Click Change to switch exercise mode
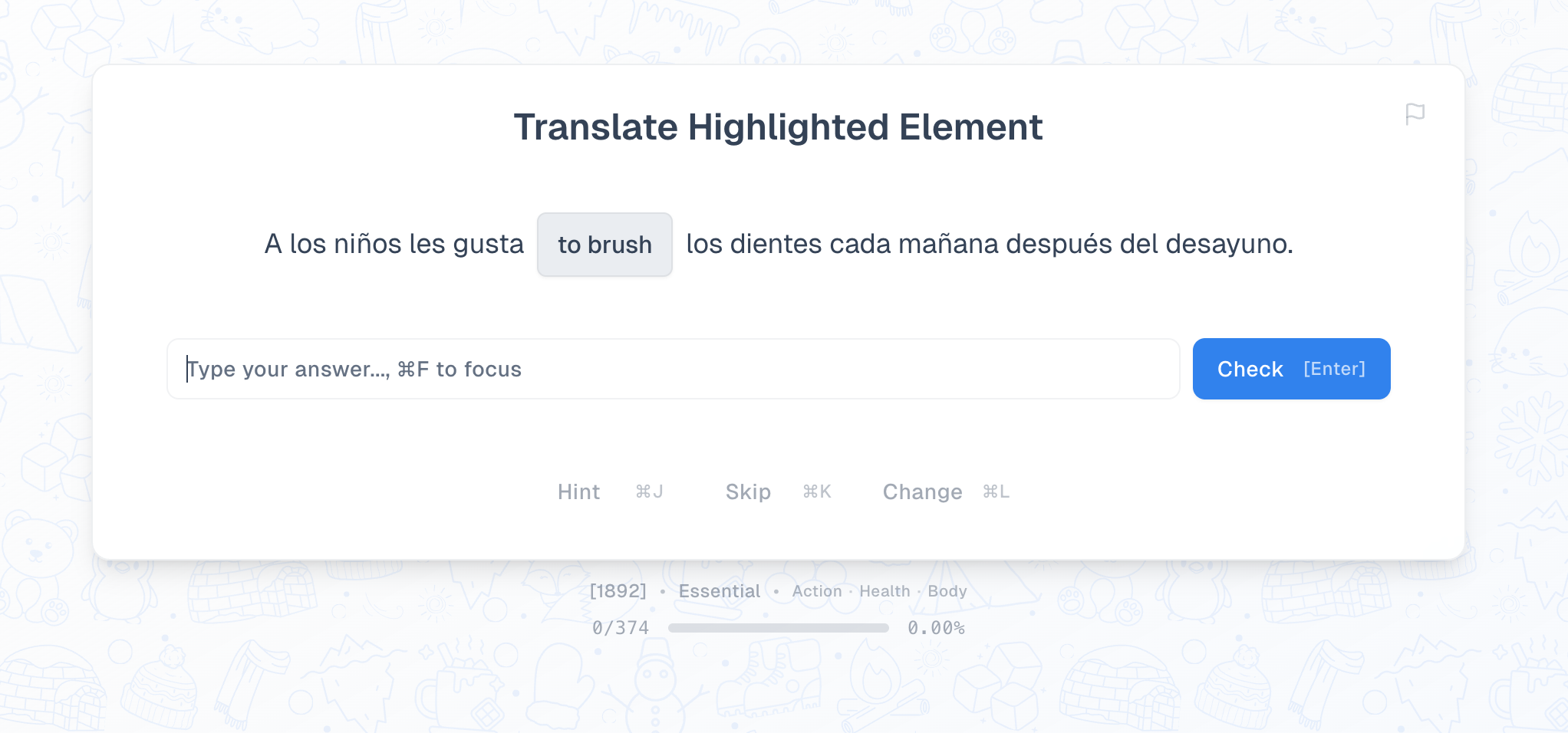 click(x=922, y=491)
